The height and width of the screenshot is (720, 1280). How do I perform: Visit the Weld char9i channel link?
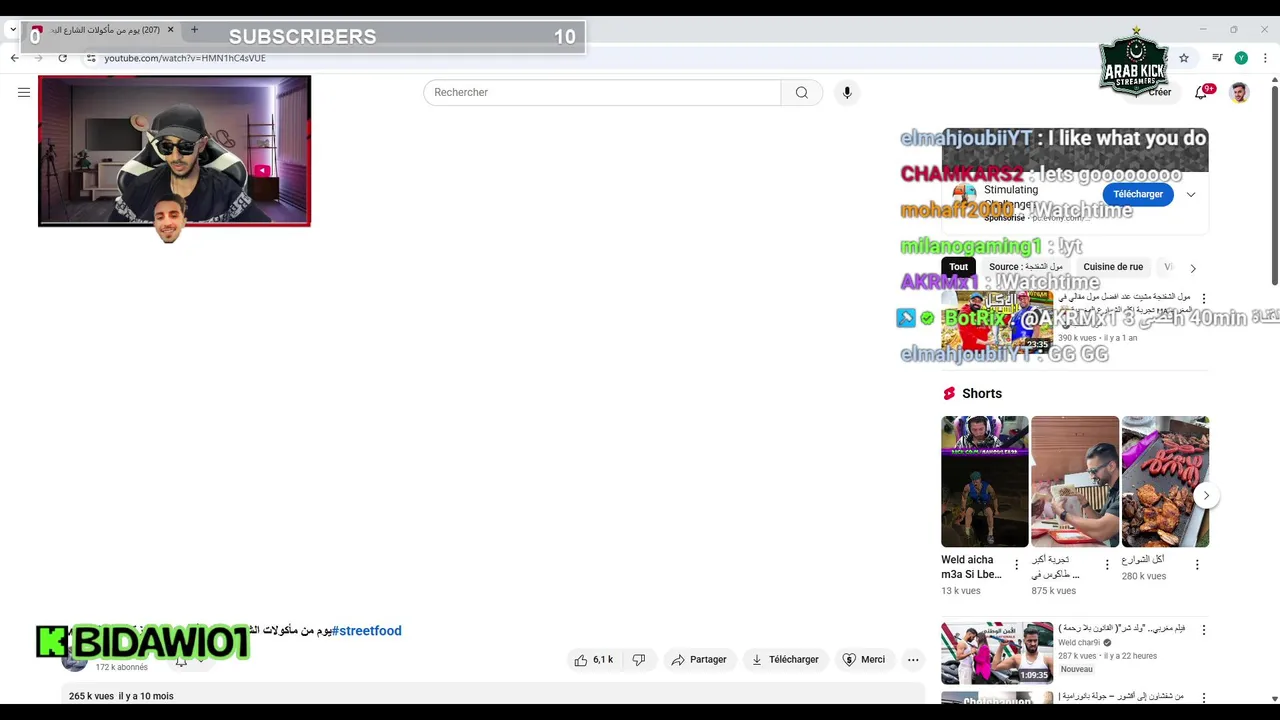(x=1079, y=643)
